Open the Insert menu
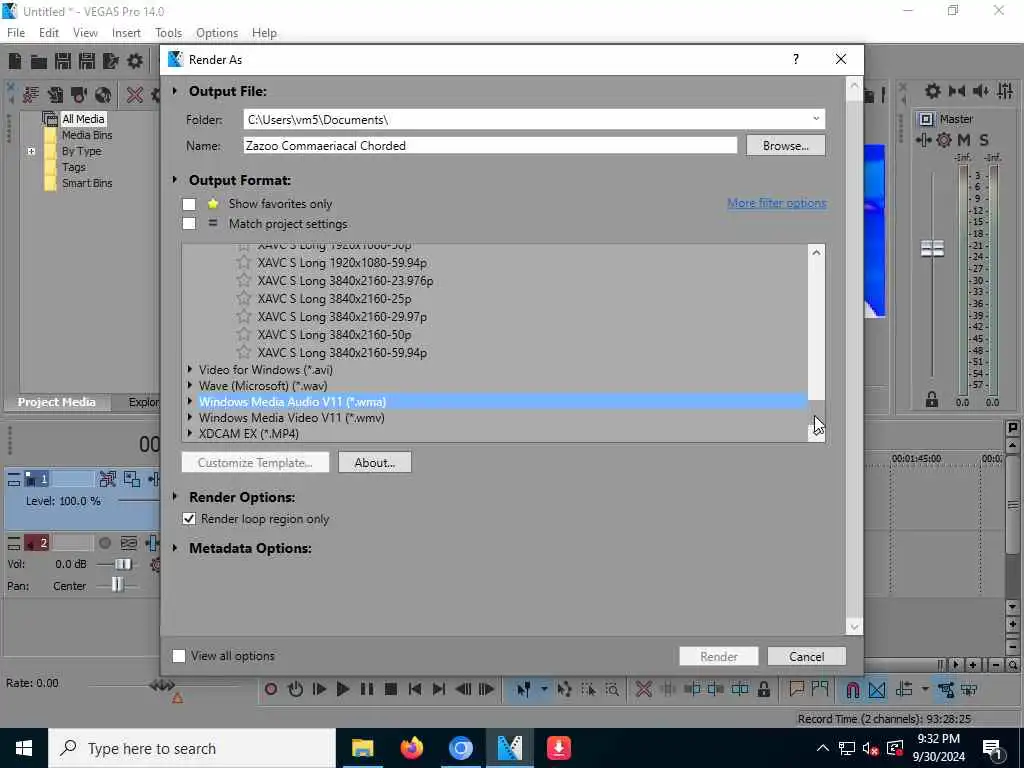 [x=126, y=33]
